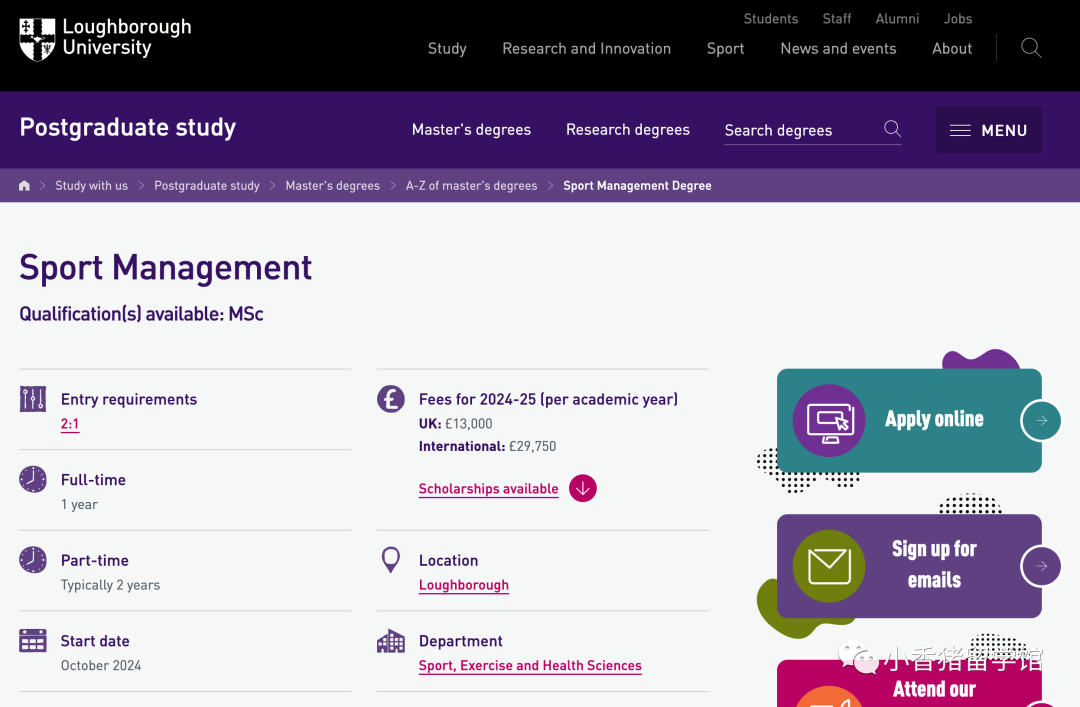This screenshot has width=1080, height=707.
Task: Click the Start date calendar icon
Action: coord(32,641)
